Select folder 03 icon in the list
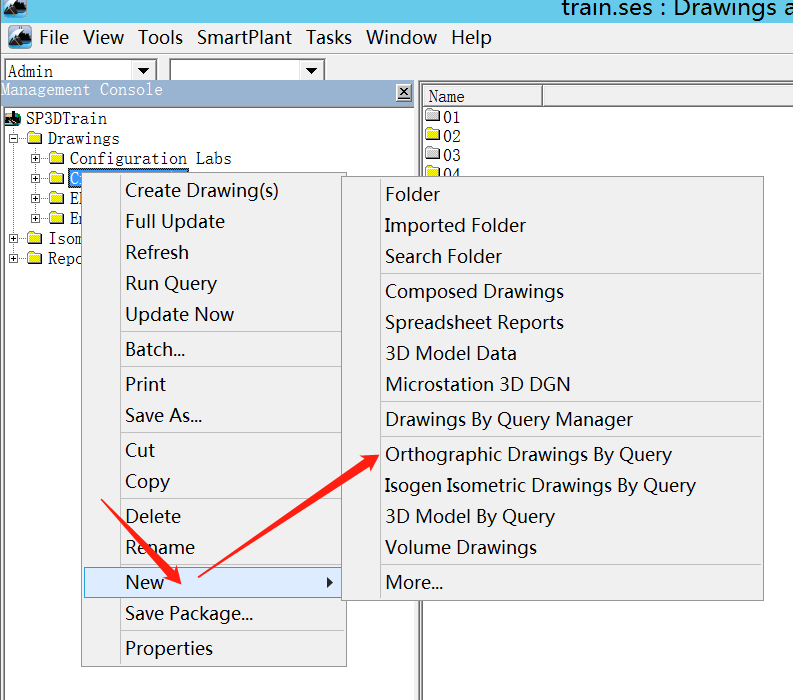Viewport: 793px width, 700px height. 432,153
